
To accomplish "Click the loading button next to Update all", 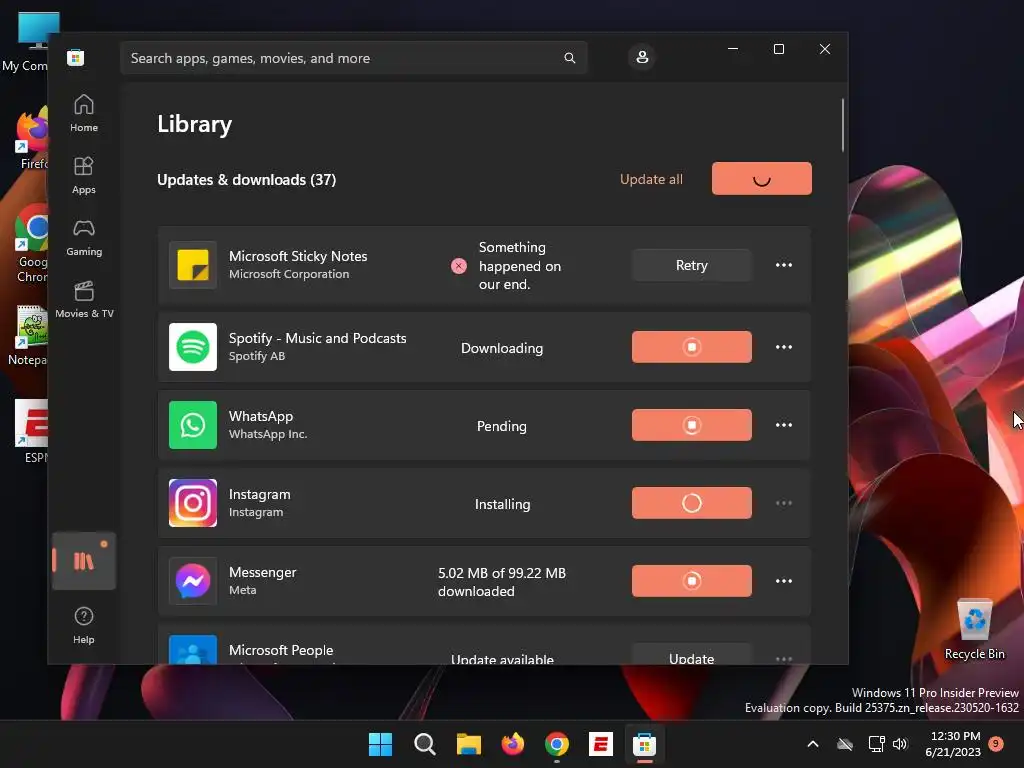I will (761, 178).
